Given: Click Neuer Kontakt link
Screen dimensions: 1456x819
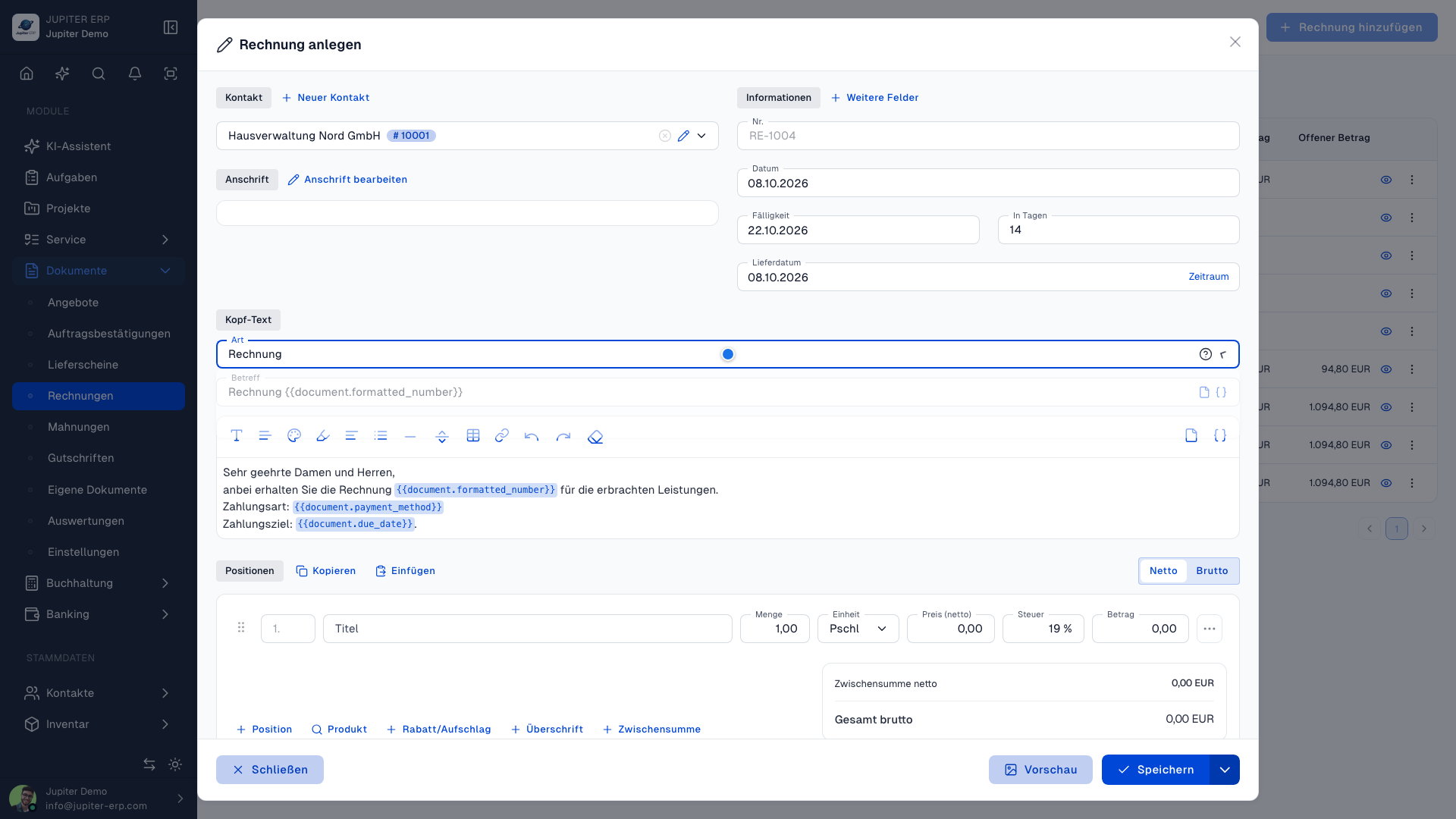Looking at the screenshot, I should coord(325,98).
